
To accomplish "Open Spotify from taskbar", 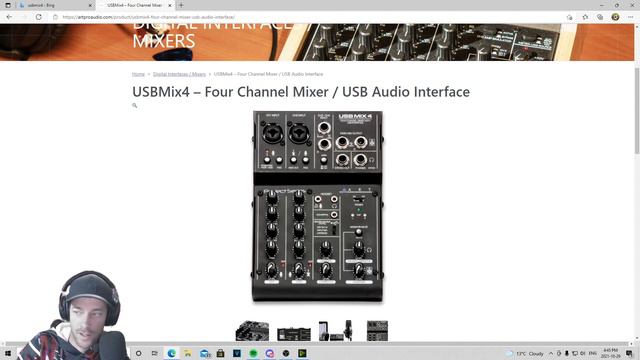I will coord(253,353).
